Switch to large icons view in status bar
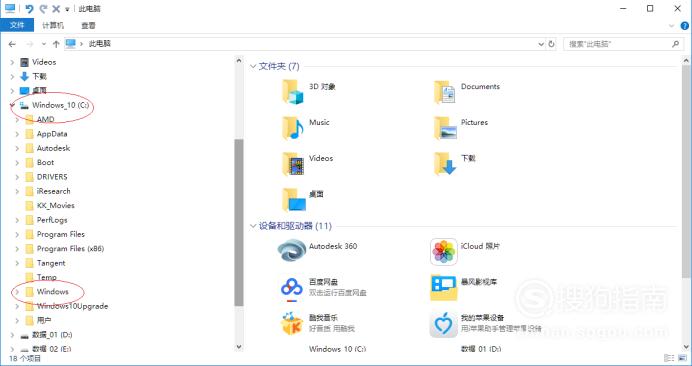This screenshot has height=366, width=692. coord(683,358)
